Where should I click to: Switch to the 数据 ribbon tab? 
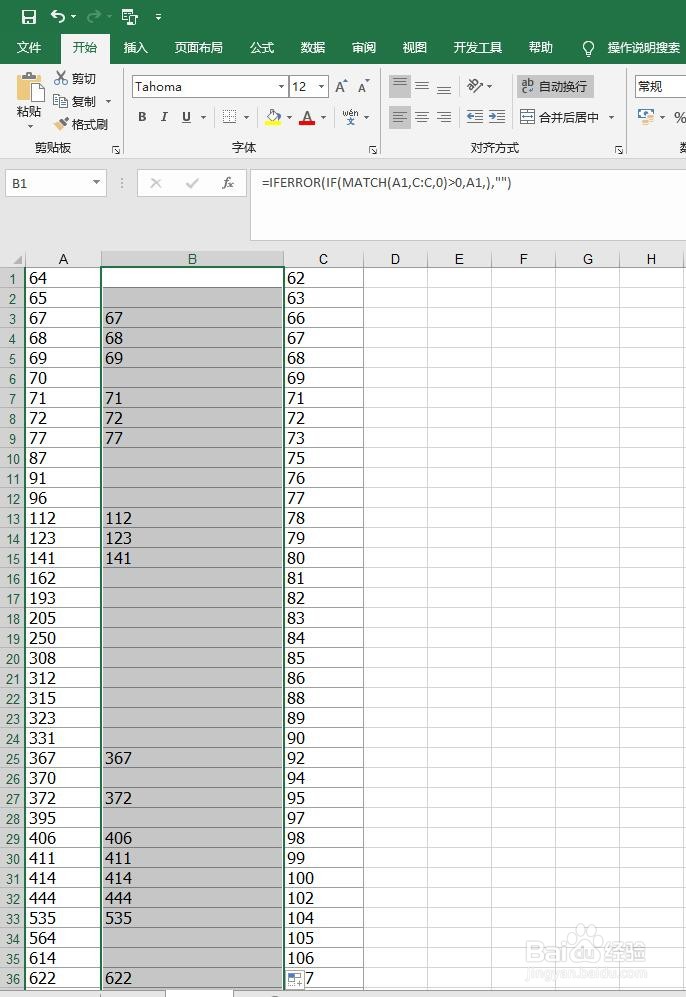[313, 48]
